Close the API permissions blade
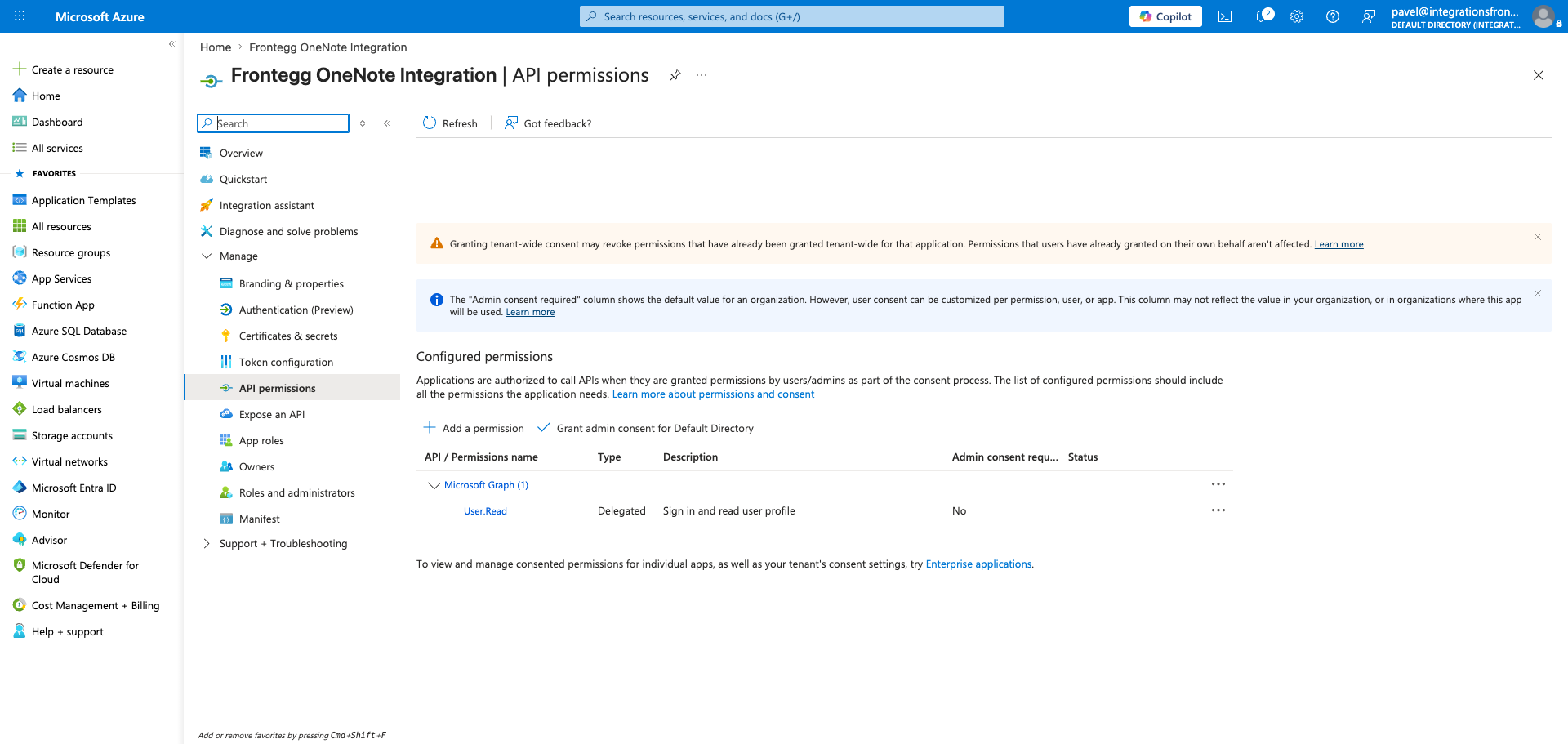Screen dimensions: 1568x744 (1539, 75)
